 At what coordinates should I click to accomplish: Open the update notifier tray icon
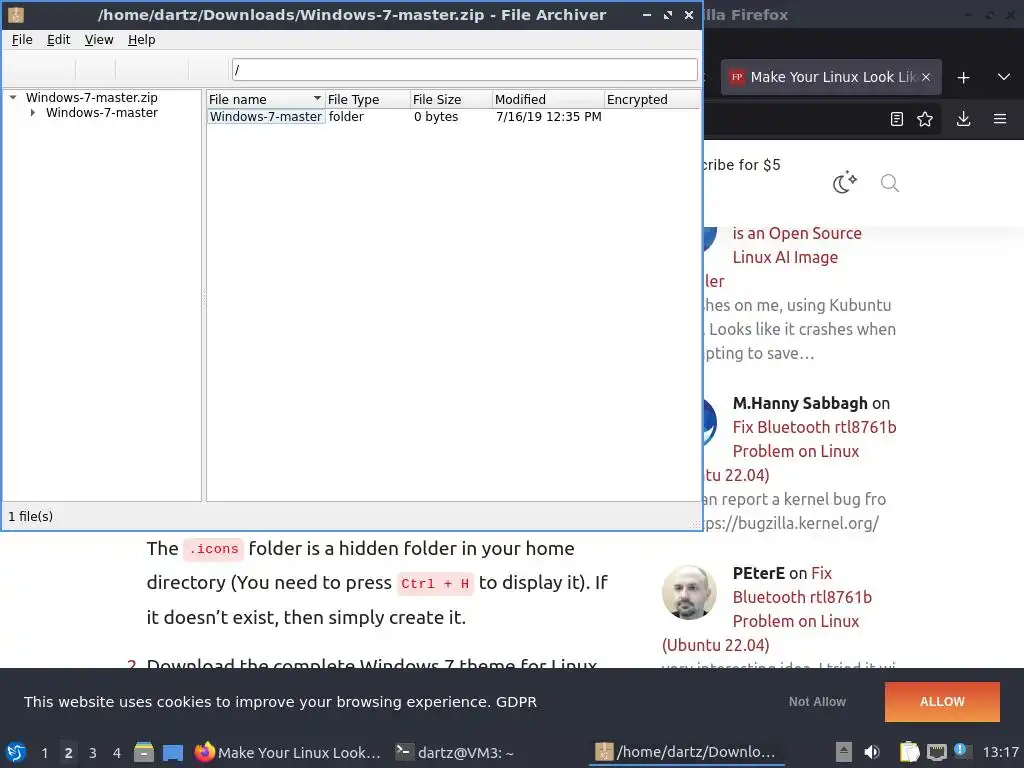point(961,750)
